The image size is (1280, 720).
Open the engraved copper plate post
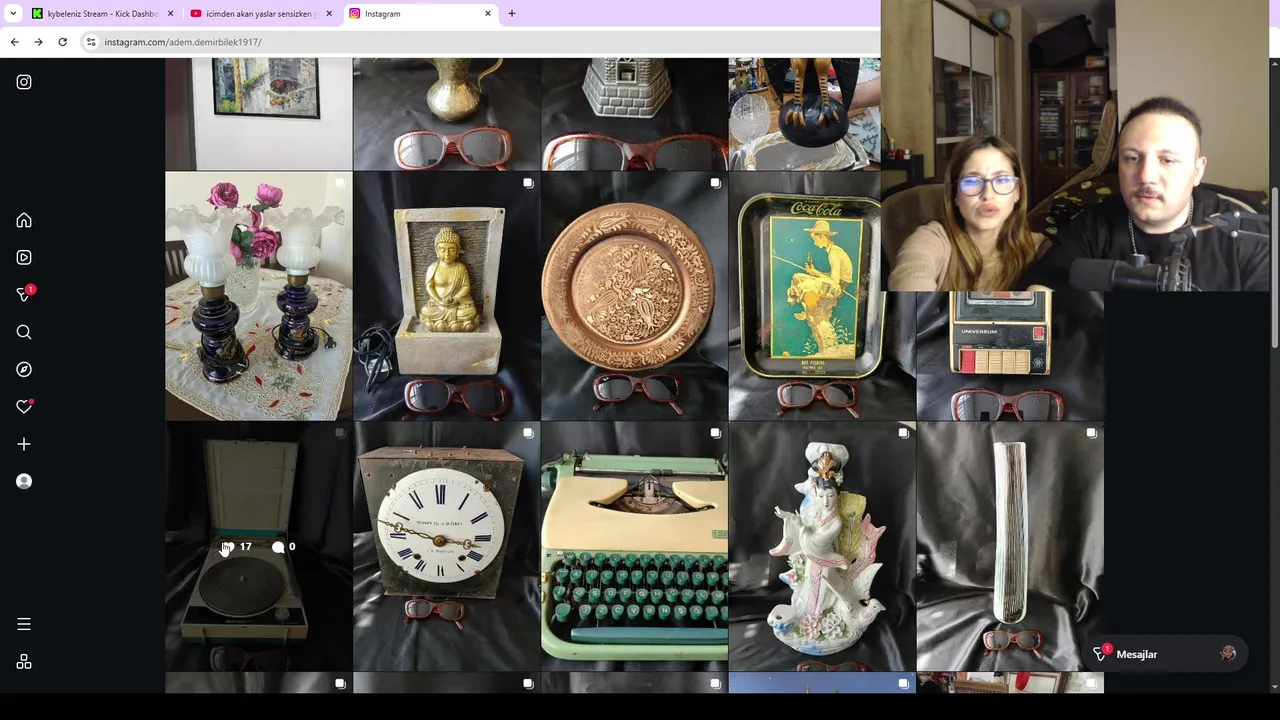(x=634, y=296)
